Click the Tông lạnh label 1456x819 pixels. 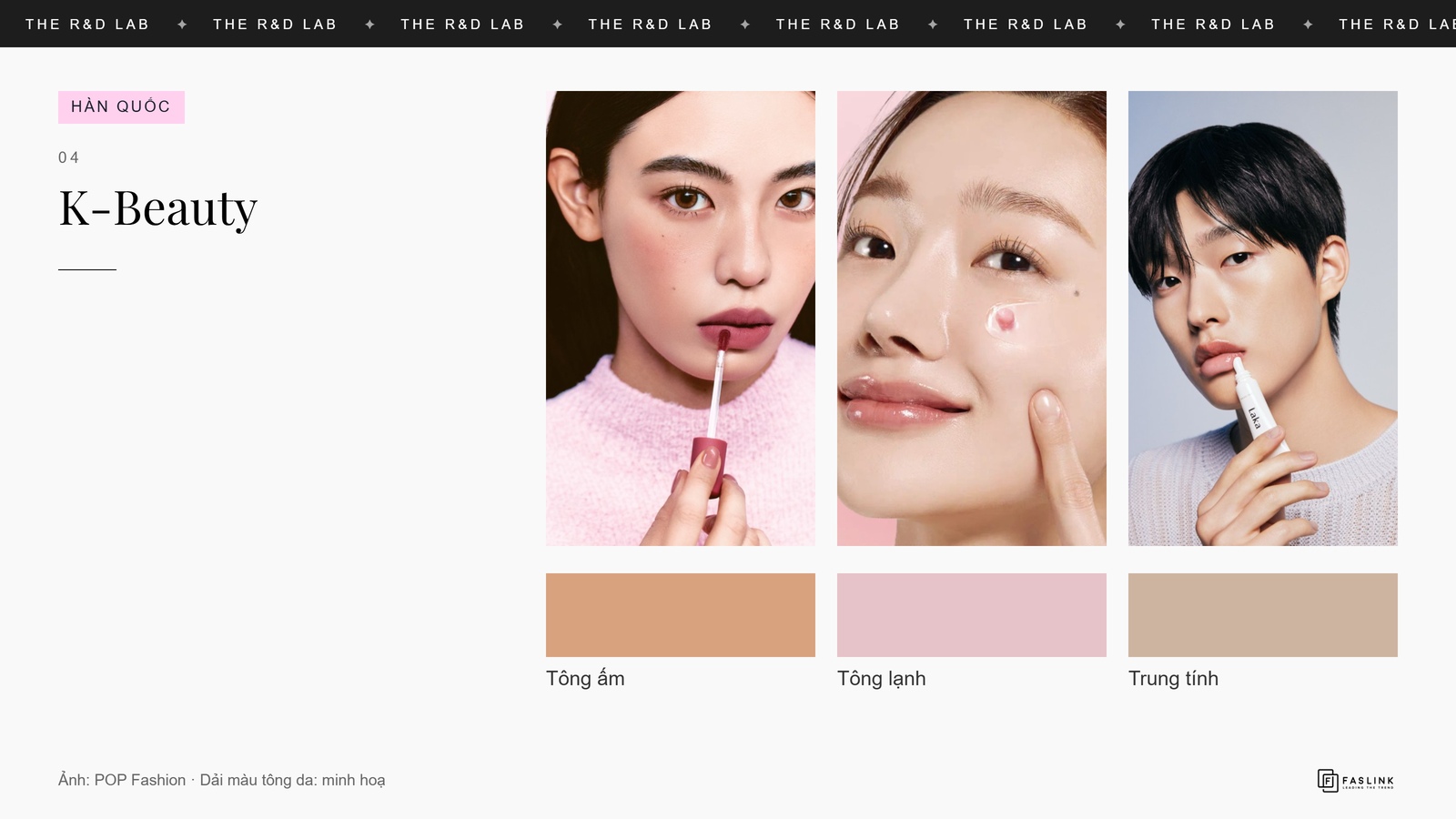[882, 679]
